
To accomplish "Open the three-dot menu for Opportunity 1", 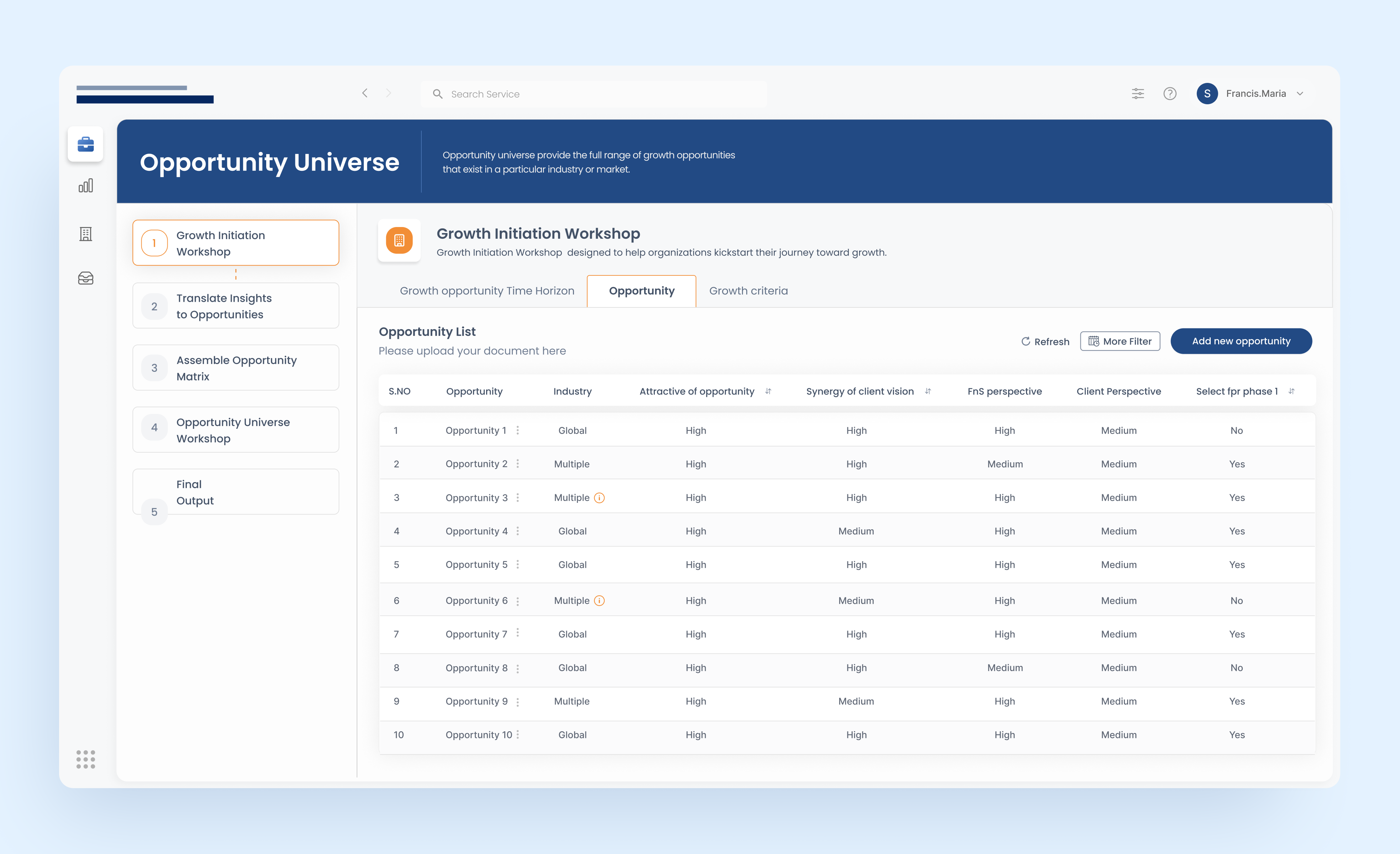I will coord(517,430).
